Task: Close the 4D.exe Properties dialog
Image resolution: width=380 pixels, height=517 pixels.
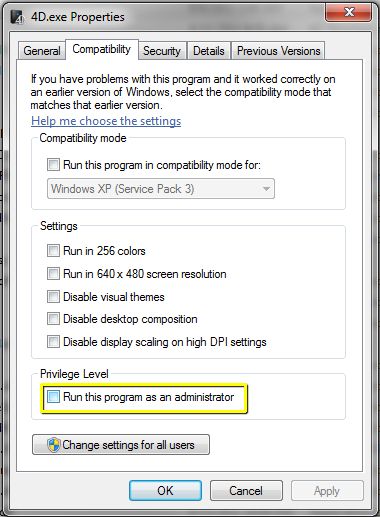Action: [x=348, y=12]
